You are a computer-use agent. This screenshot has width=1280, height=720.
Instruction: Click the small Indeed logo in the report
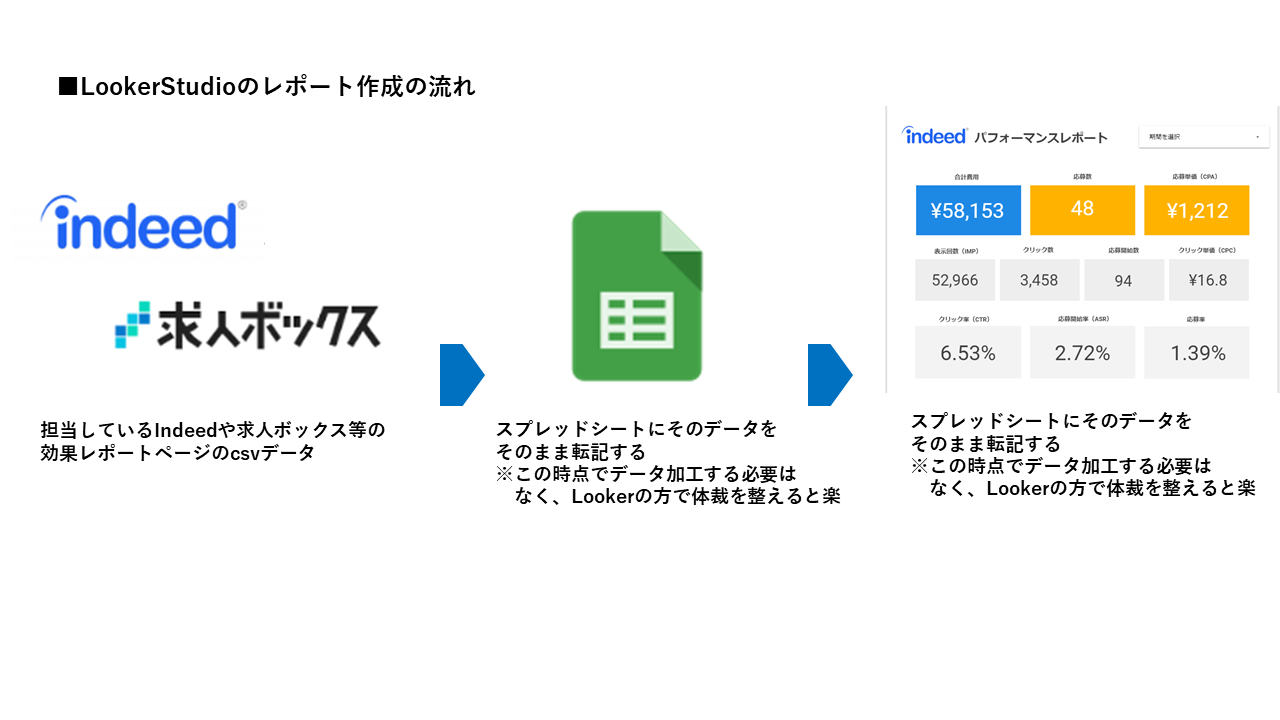(x=934, y=135)
